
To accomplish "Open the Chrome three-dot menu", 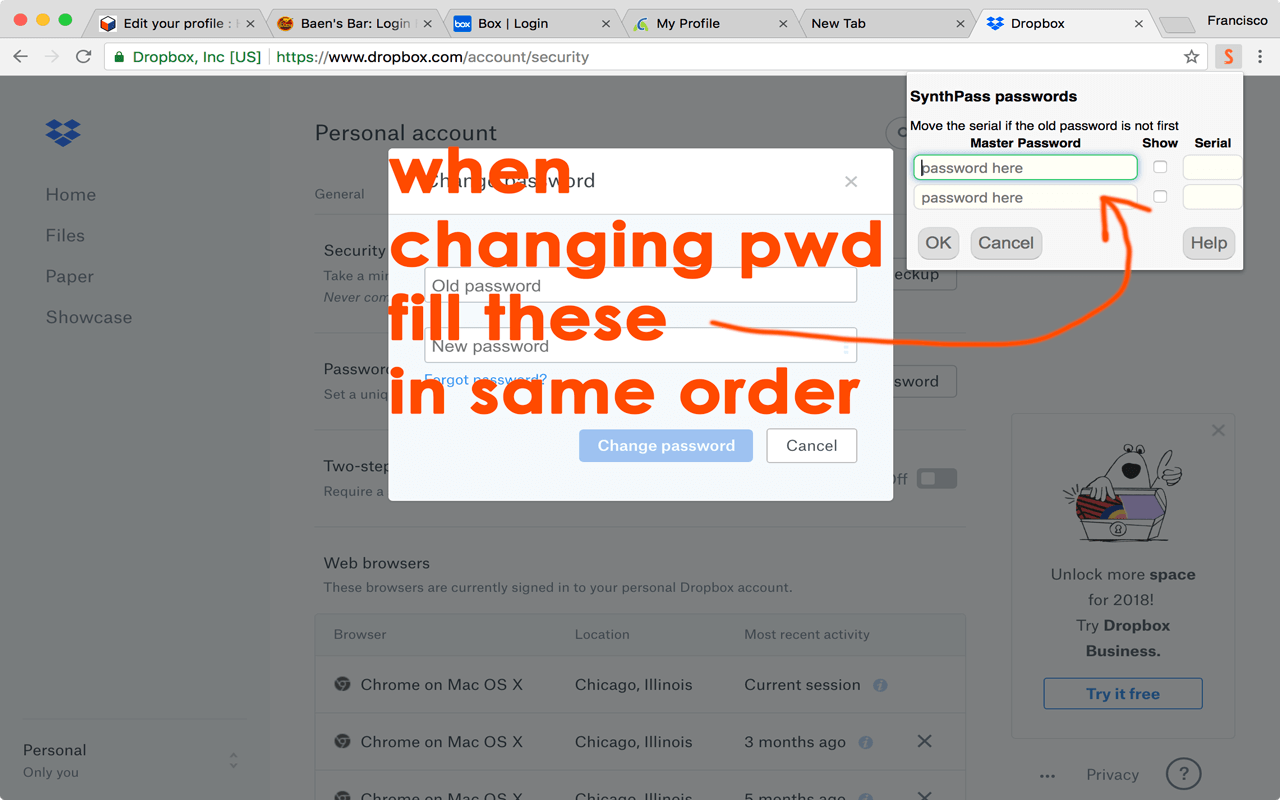I will 1261,57.
